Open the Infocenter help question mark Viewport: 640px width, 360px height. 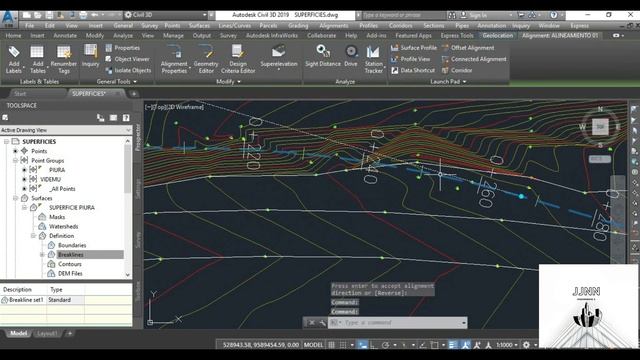[x=553, y=15]
